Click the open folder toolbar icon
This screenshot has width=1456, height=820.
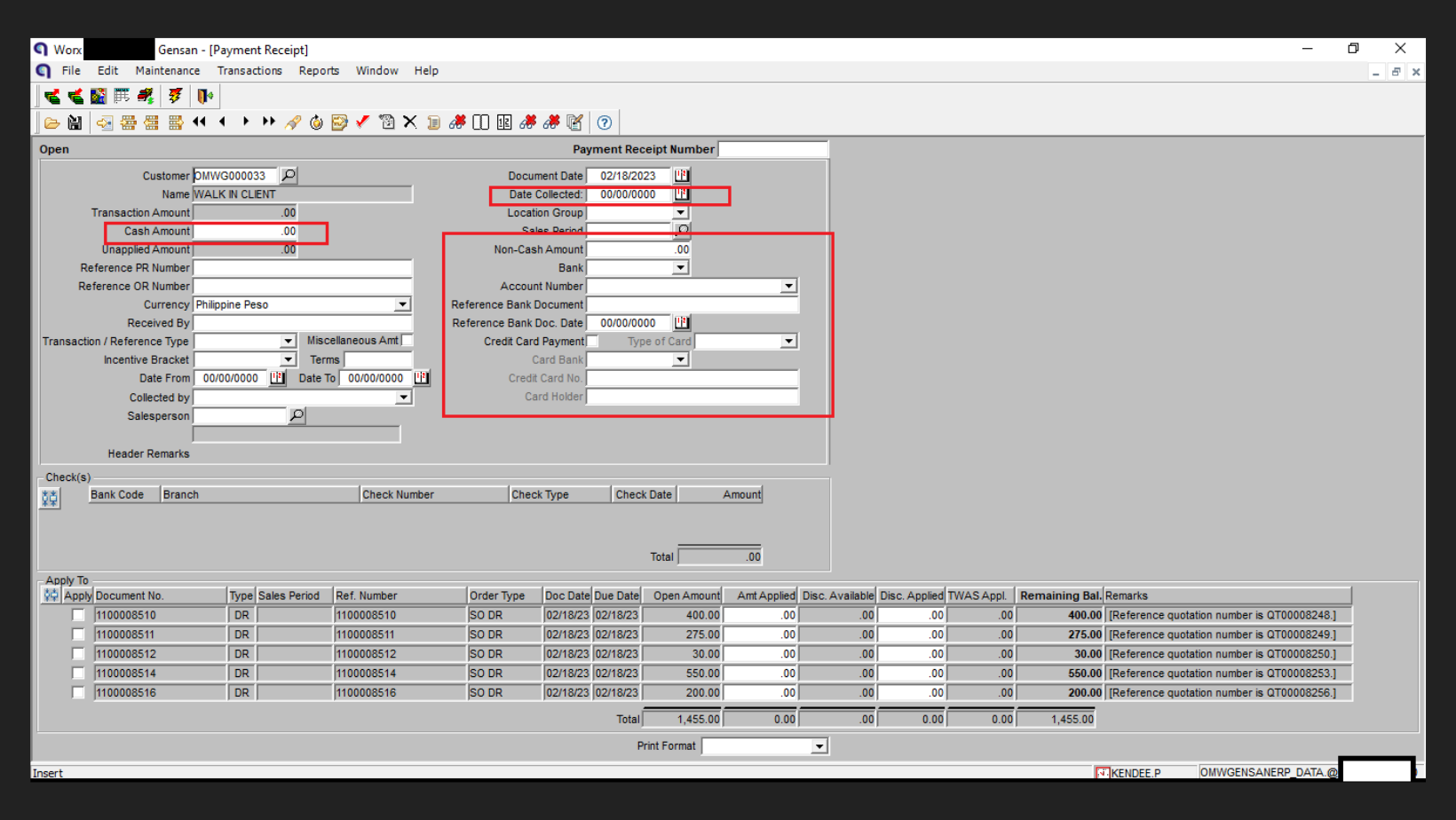(51, 122)
